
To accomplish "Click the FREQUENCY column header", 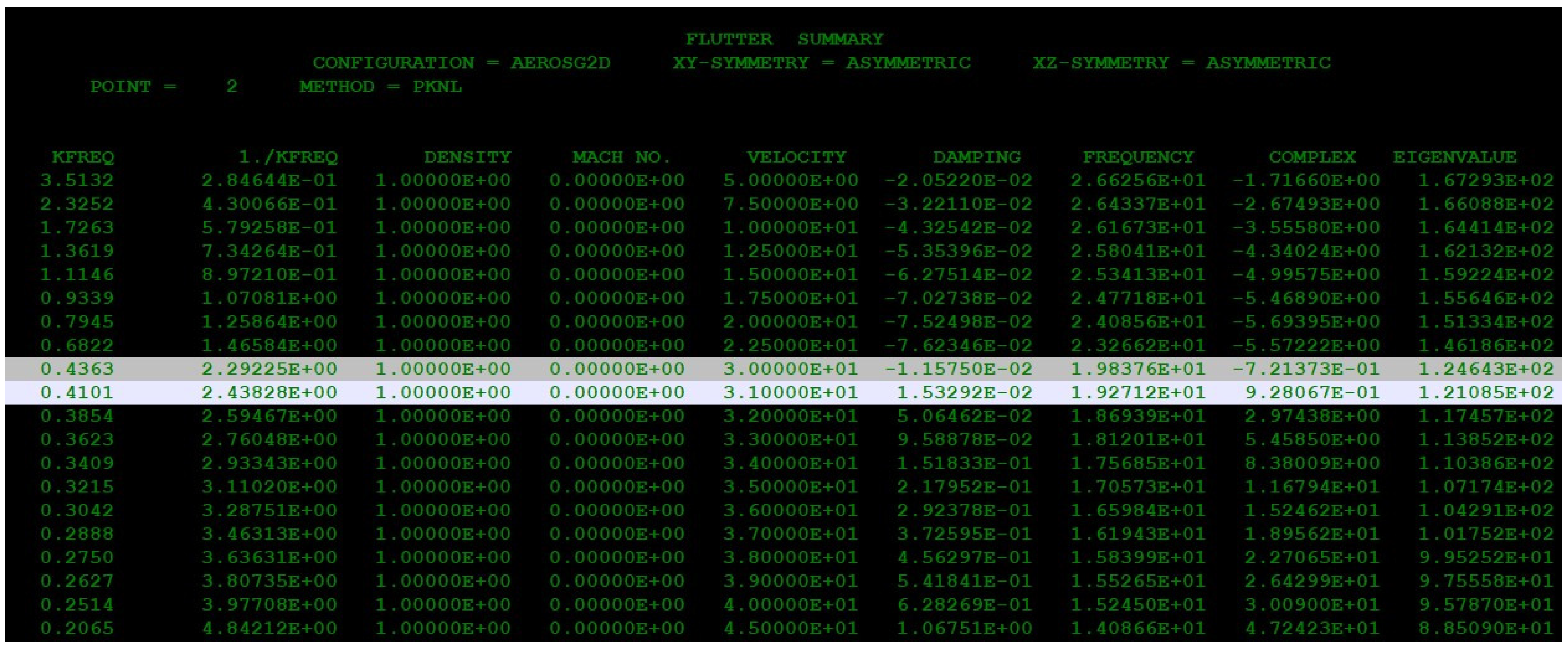I will 1138,157.
